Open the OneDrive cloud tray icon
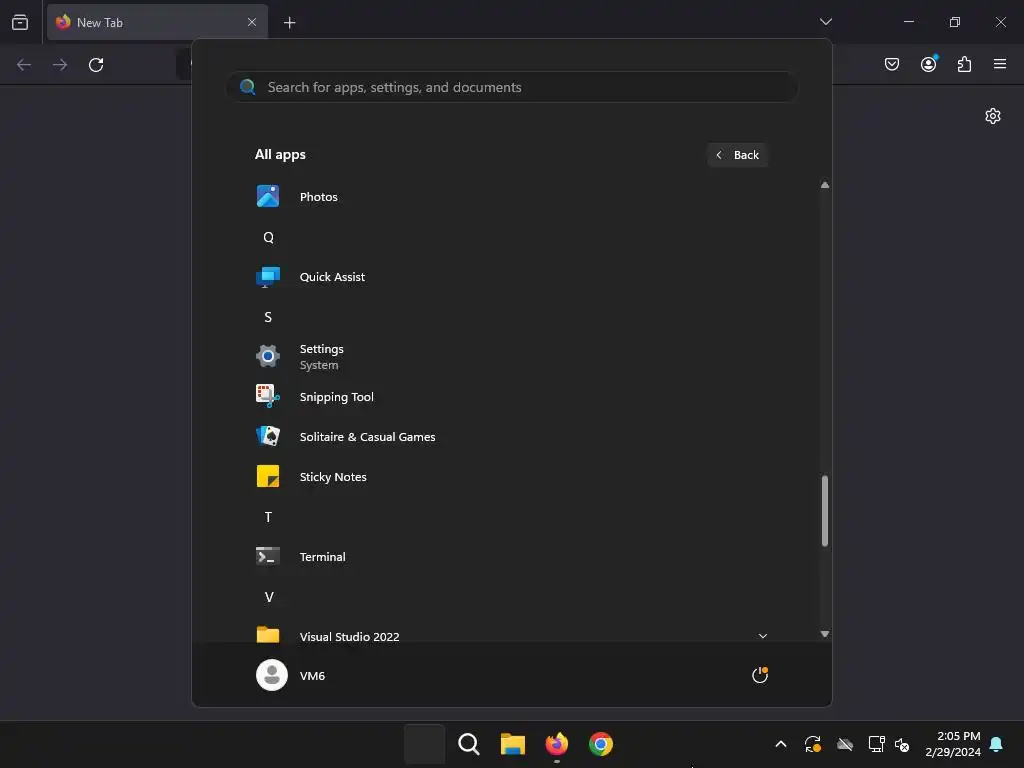This screenshot has width=1024, height=768. click(845, 744)
